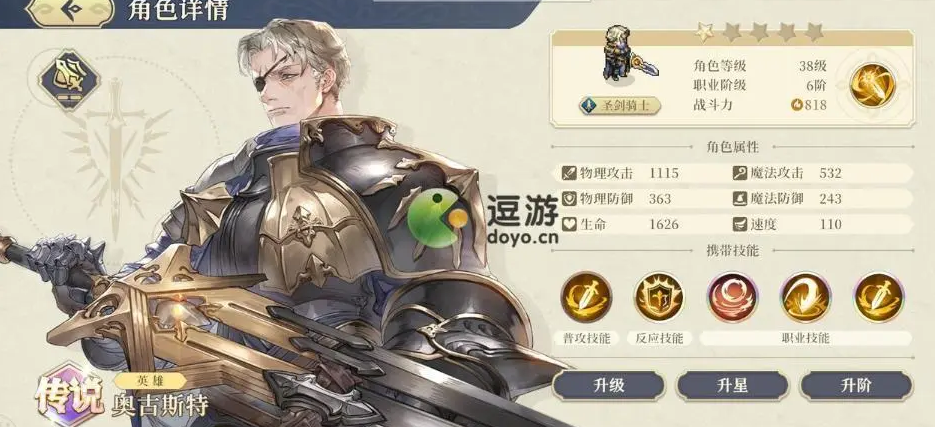Tap the 圣剑骑士 class badge

(620, 106)
